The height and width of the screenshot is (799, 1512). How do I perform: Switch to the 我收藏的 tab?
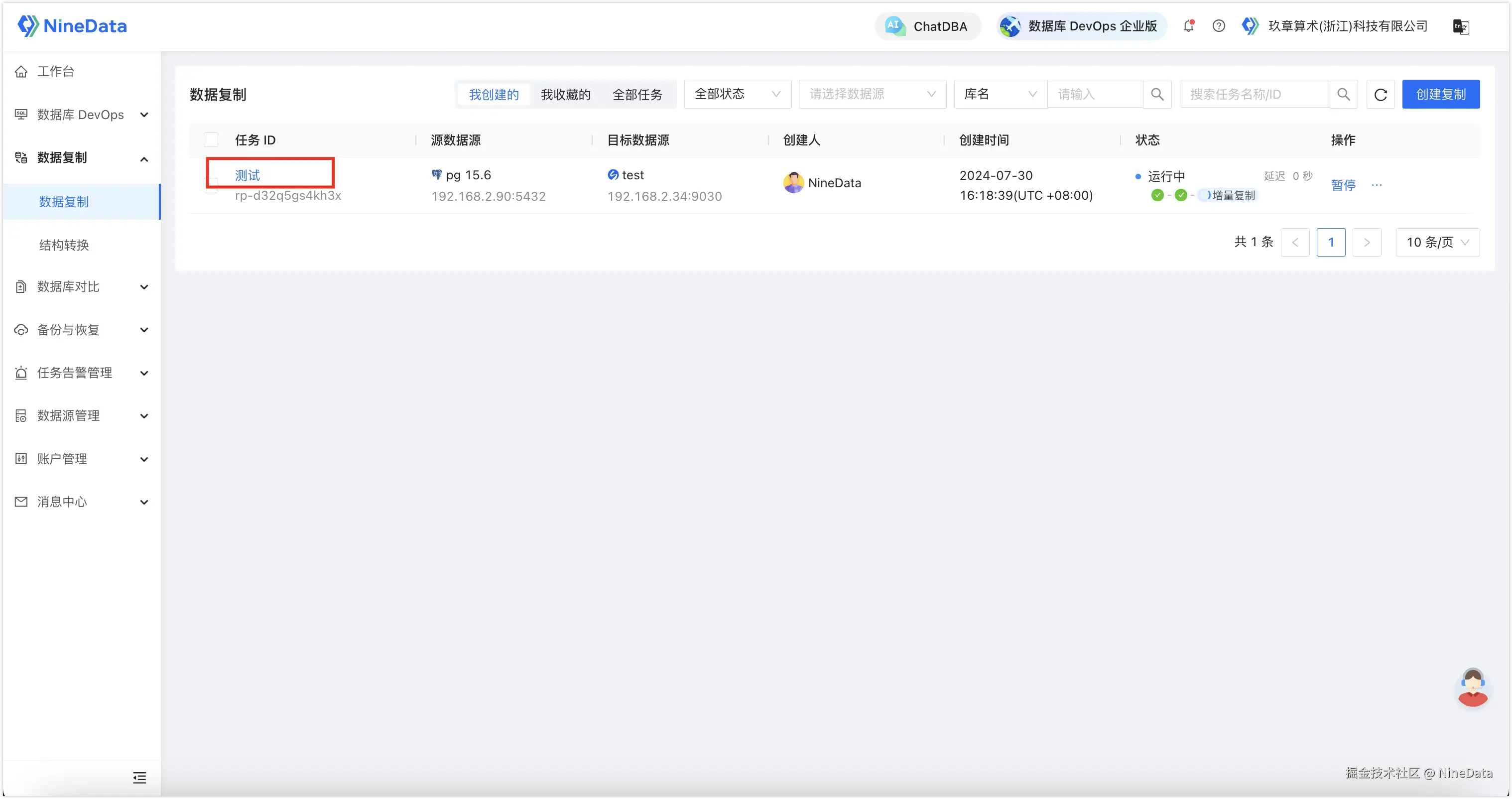(x=565, y=95)
